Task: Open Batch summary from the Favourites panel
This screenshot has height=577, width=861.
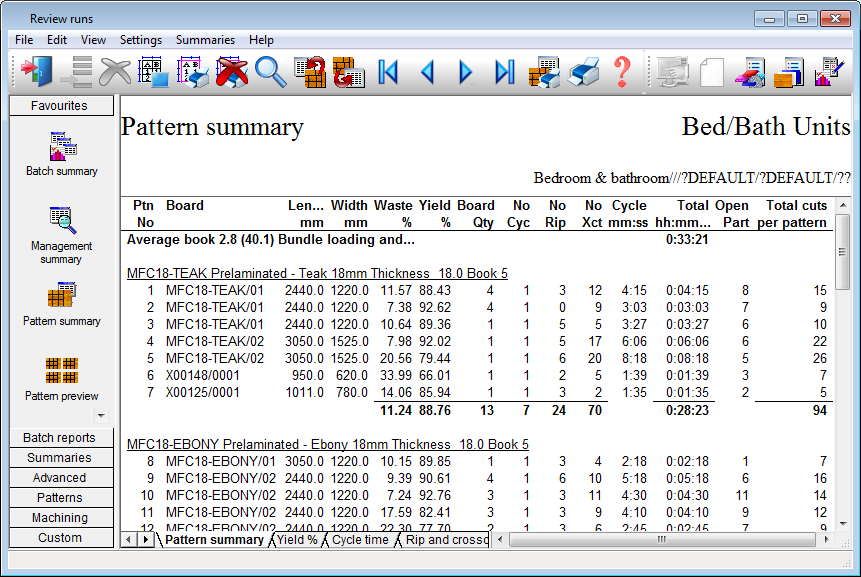Action: tap(62, 154)
